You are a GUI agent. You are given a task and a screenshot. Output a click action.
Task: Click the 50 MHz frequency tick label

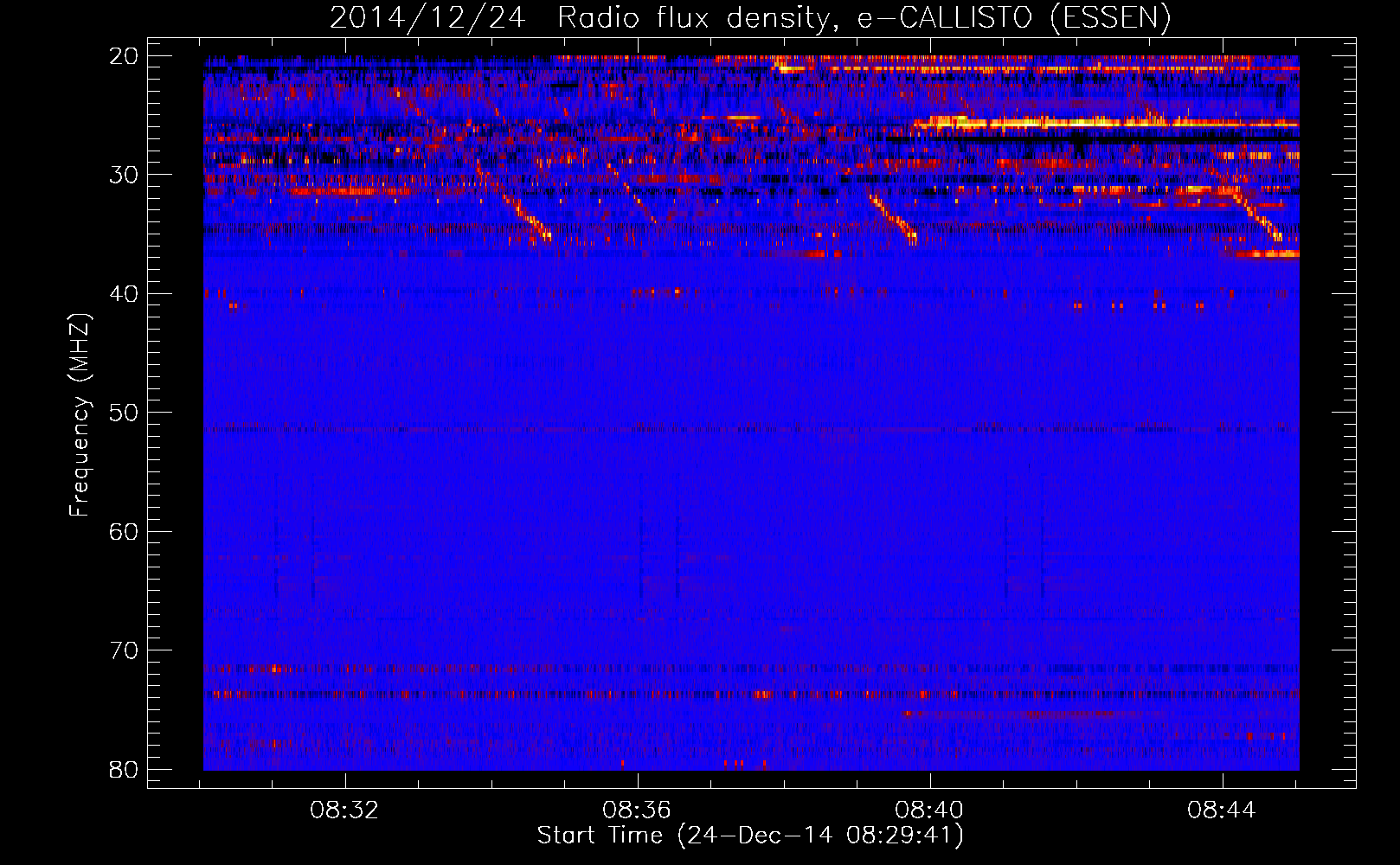click(x=124, y=413)
